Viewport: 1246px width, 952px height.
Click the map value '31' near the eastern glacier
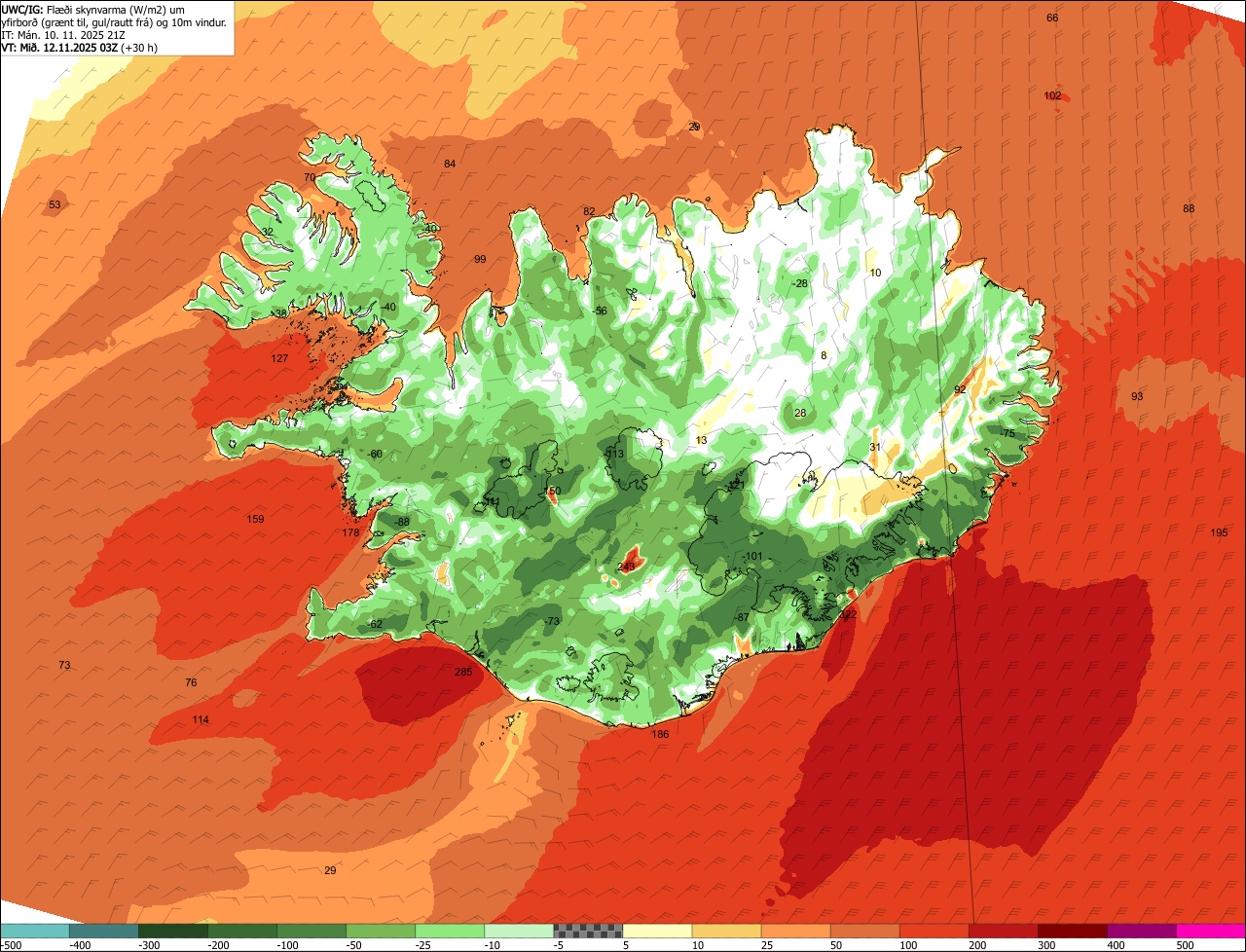click(875, 447)
